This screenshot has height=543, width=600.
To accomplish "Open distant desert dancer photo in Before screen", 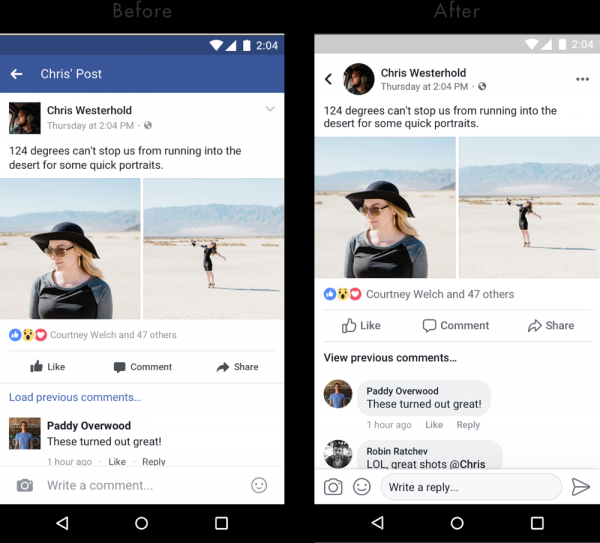I will tap(214, 249).
